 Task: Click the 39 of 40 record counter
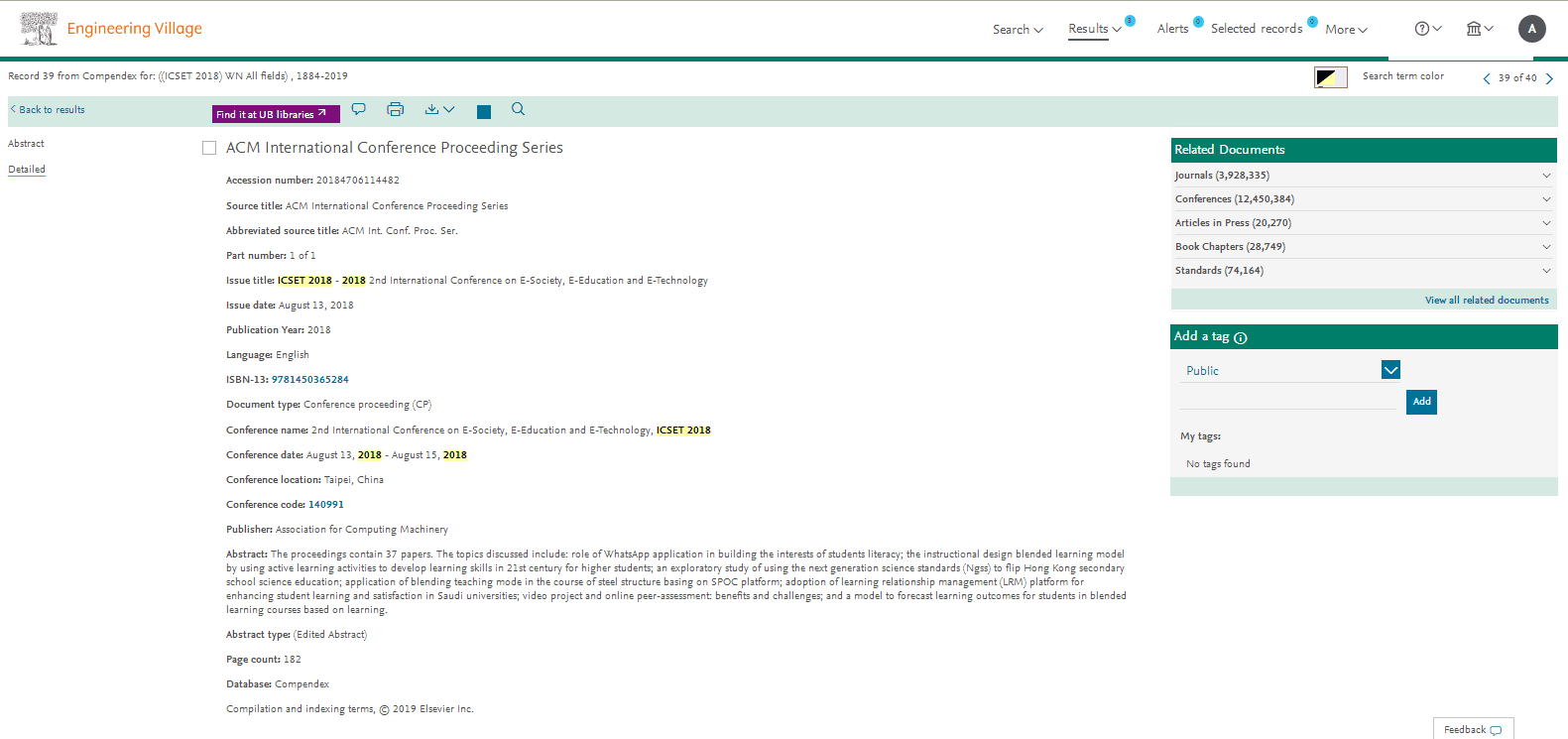1517,78
